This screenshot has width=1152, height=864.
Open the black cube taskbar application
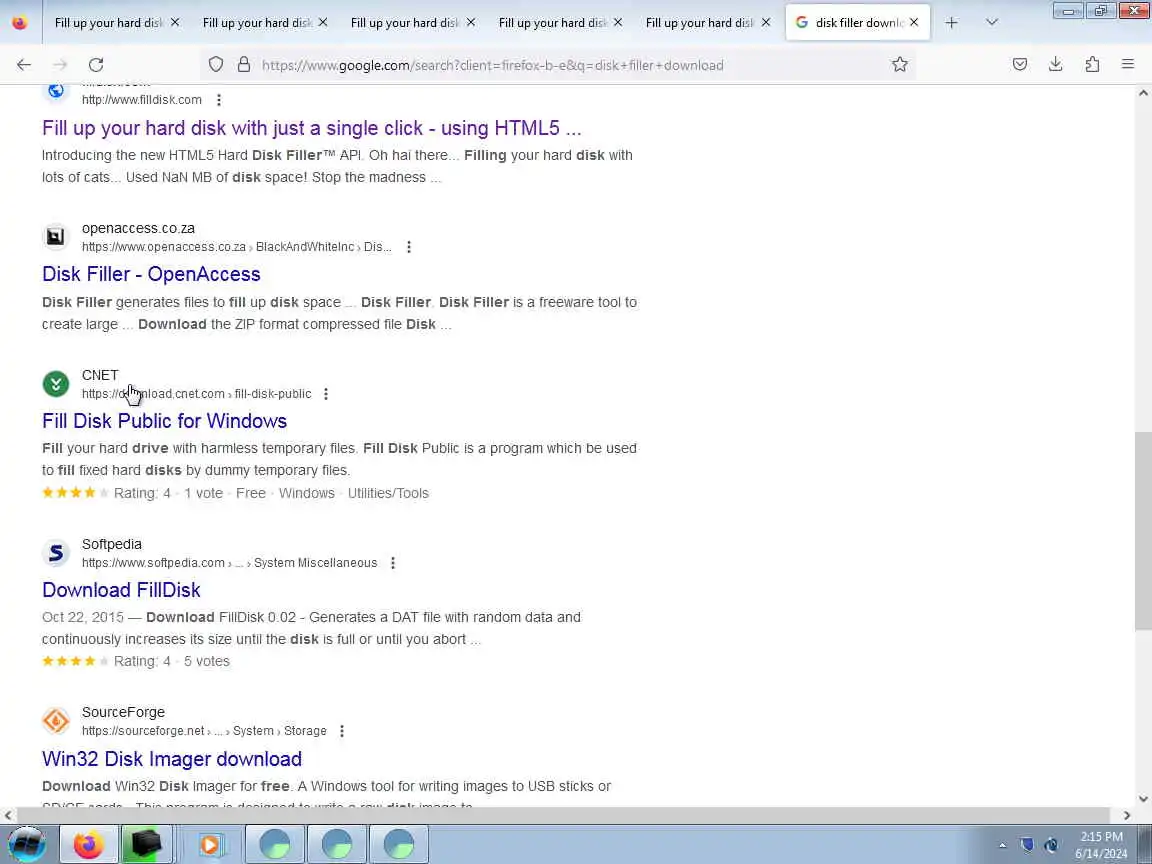coord(145,844)
